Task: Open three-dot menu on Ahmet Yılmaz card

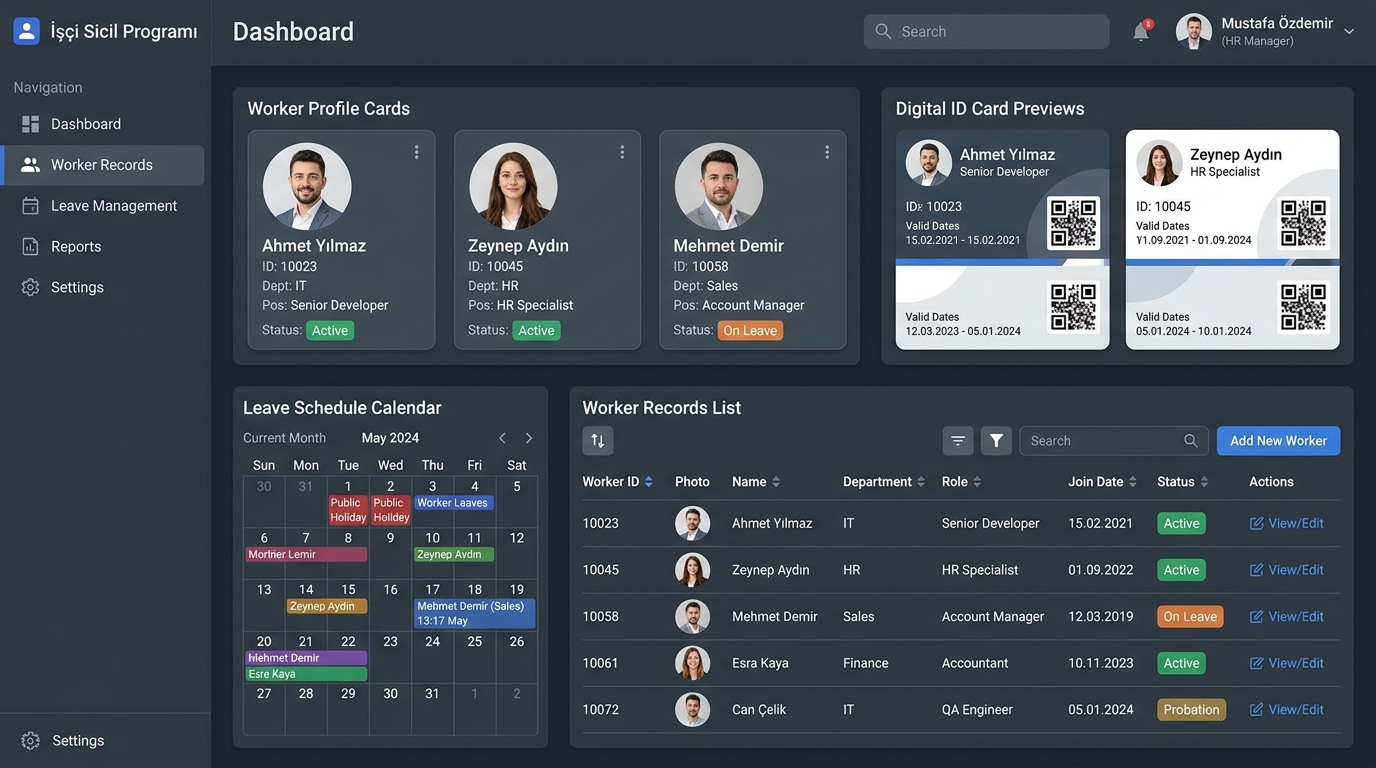Action: click(x=417, y=152)
